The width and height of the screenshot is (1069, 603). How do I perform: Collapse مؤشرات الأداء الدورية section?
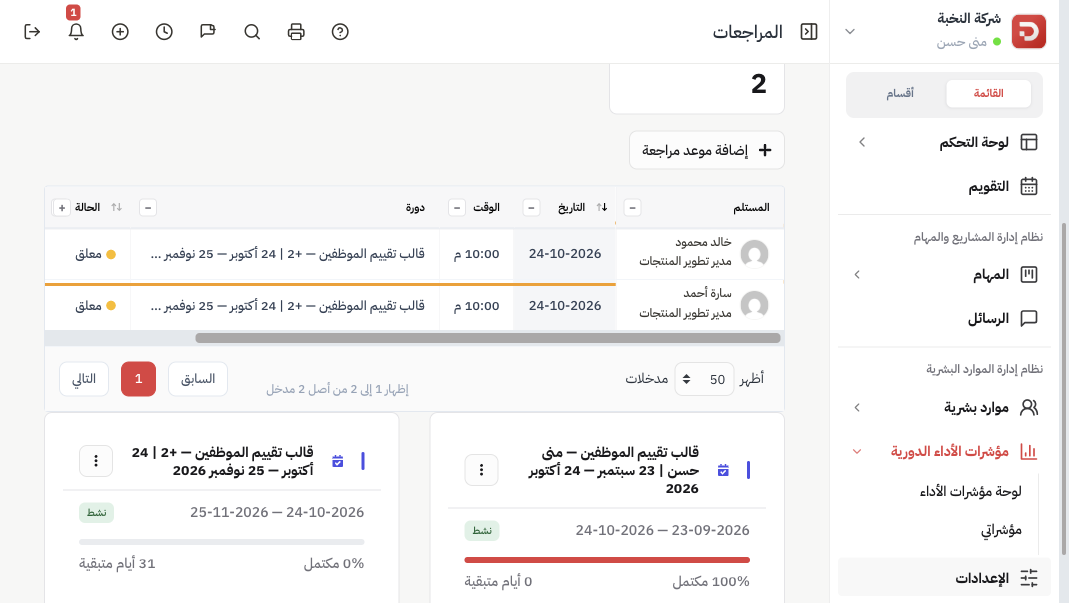click(x=857, y=451)
